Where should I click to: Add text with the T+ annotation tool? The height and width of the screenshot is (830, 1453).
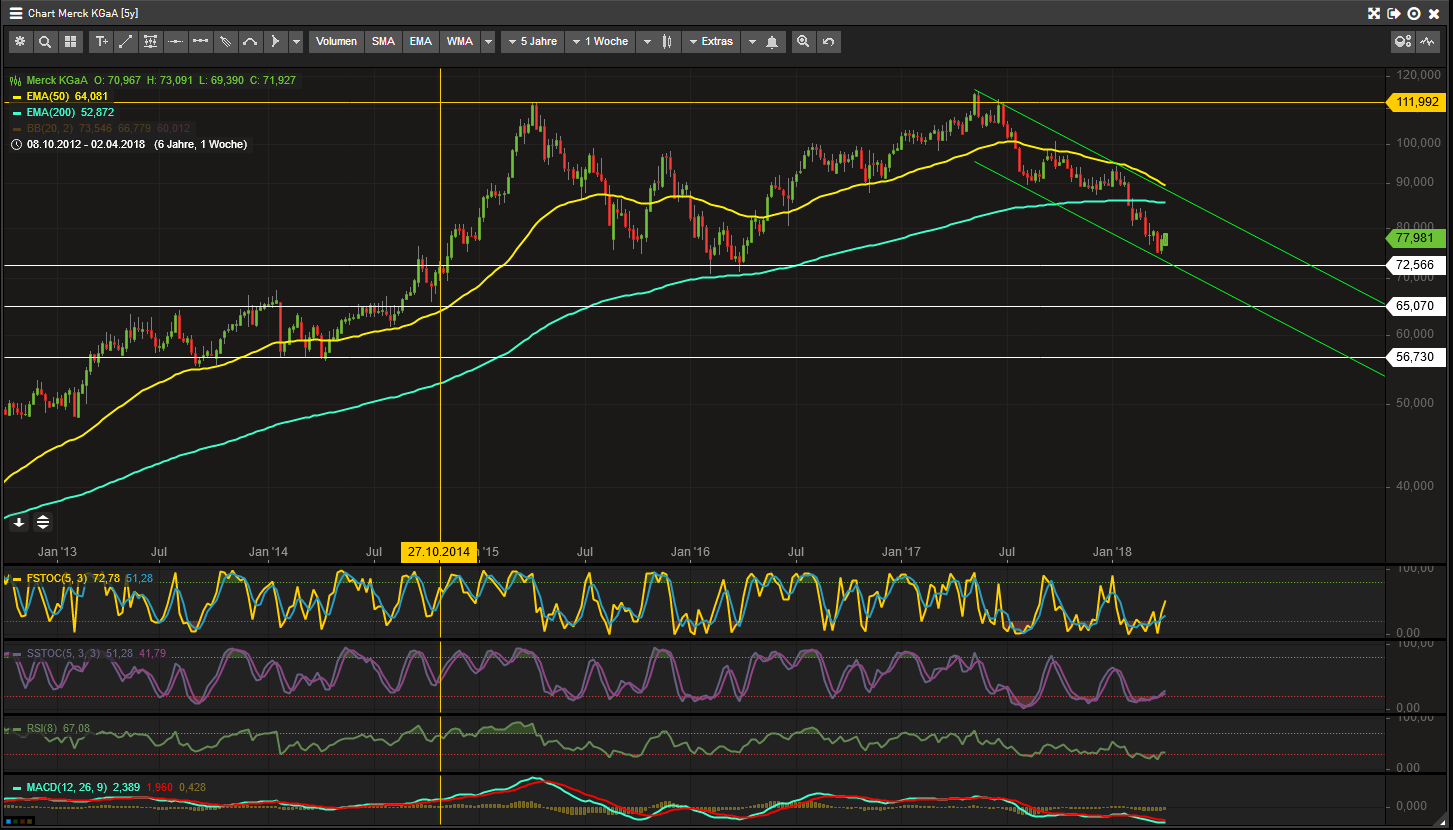pos(102,41)
